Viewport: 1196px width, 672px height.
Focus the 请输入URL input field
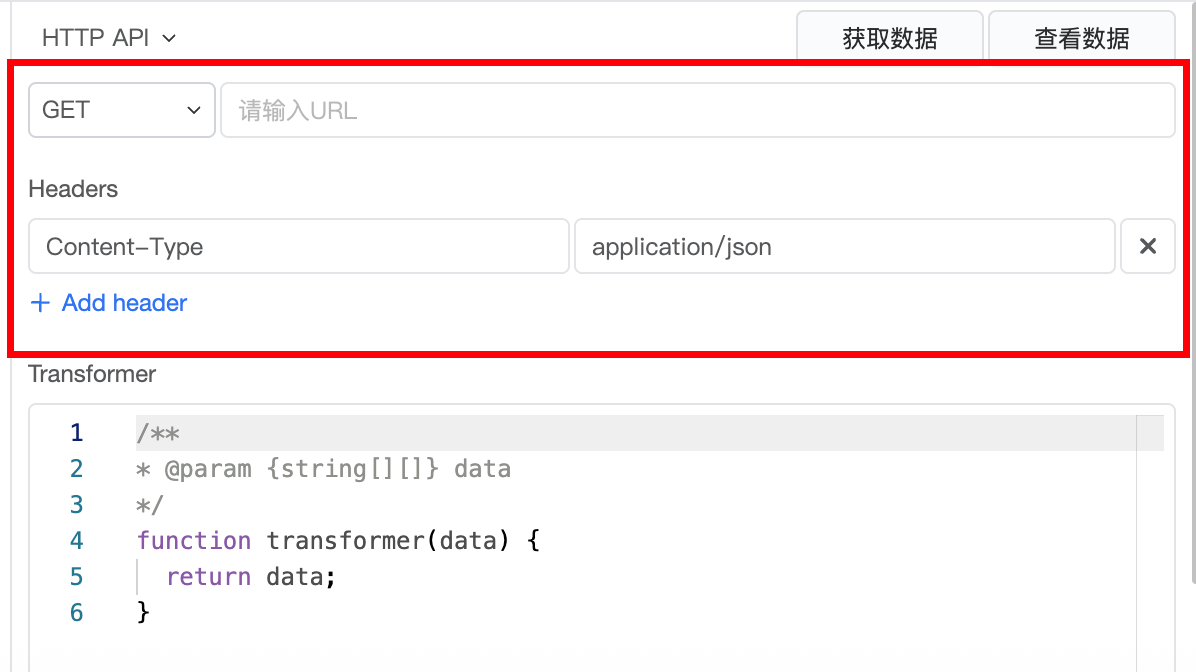pos(697,110)
